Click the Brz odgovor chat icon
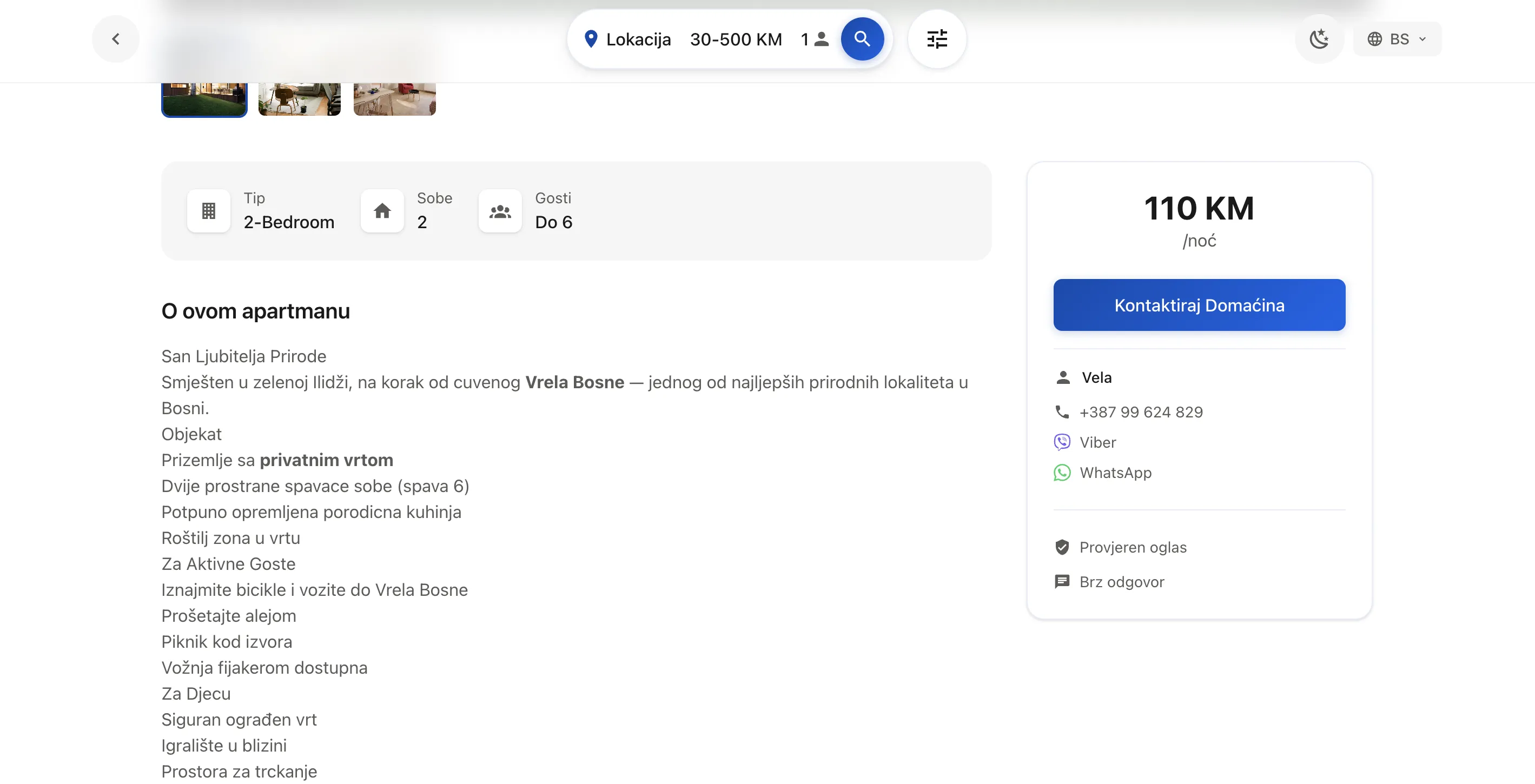The height and width of the screenshot is (784, 1535). click(1062, 581)
